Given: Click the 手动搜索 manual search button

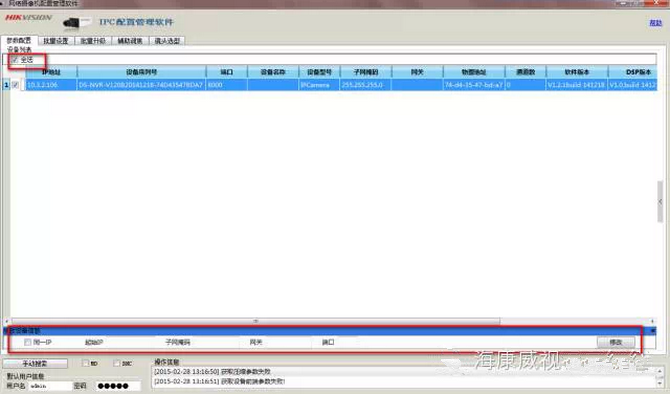Looking at the screenshot, I should pos(35,364).
